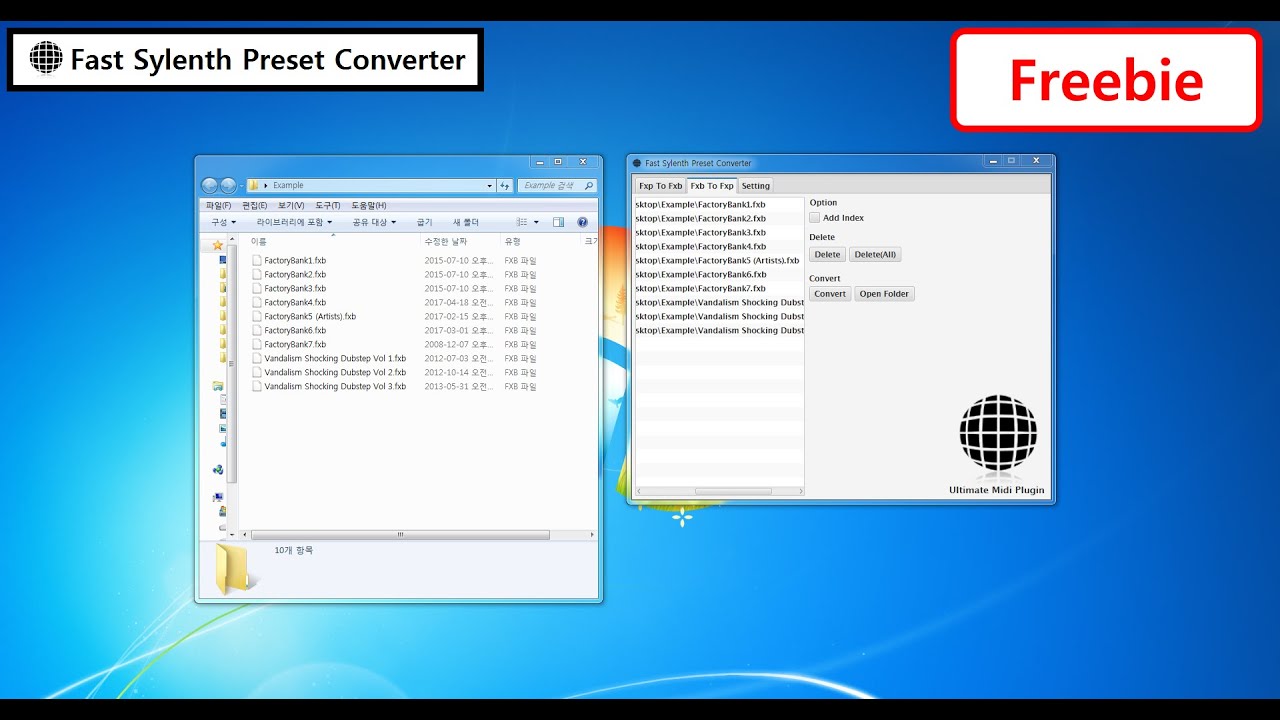
Task: Select the FactoryBank7.fxb file name in explorer
Action: (x=295, y=344)
